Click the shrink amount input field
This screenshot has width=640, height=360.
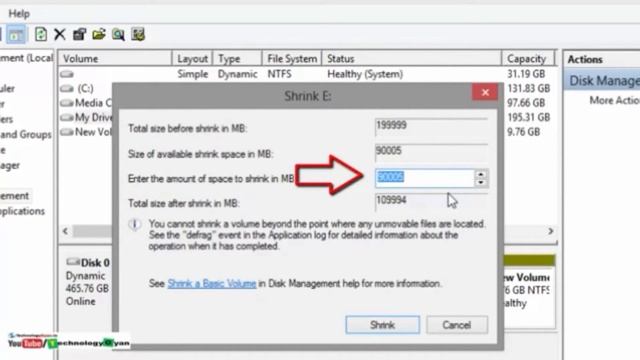(x=424, y=178)
